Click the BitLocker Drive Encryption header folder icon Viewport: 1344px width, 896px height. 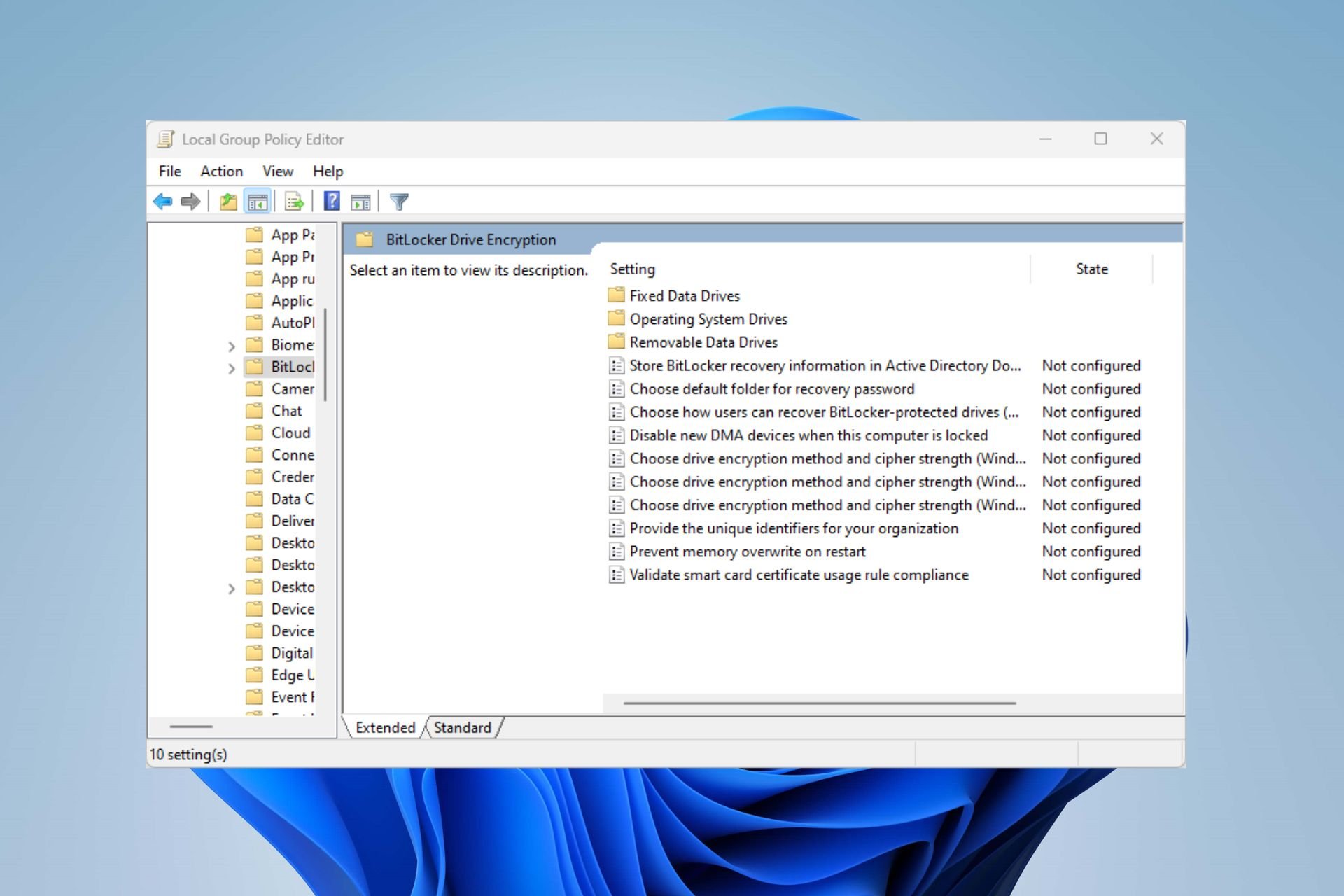(x=364, y=239)
